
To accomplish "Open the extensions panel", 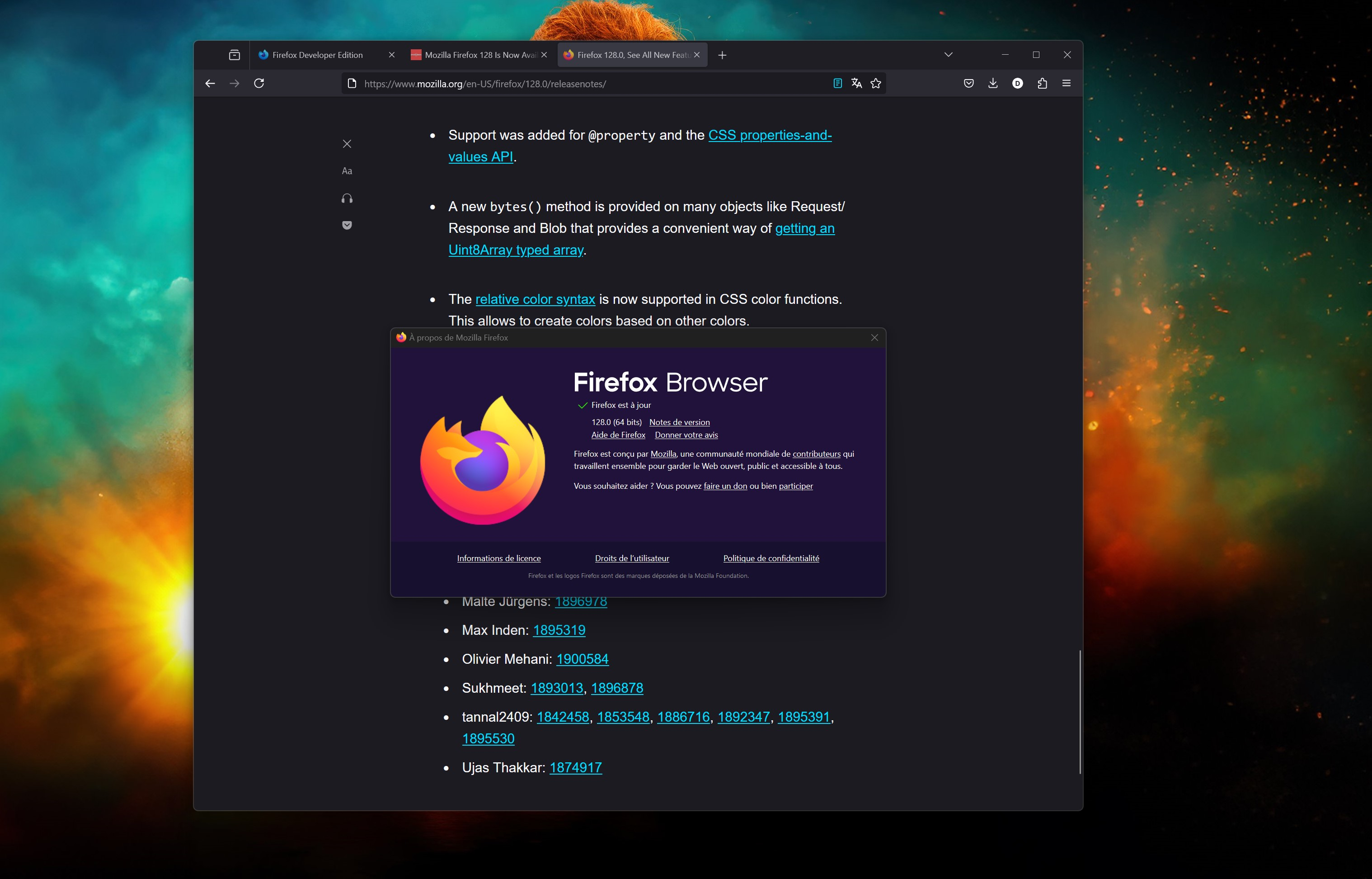I will [1042, 83].
